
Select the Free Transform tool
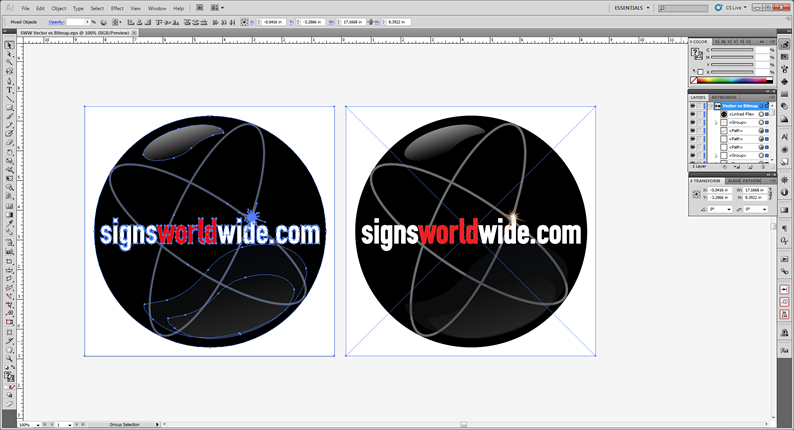(9, 178)
